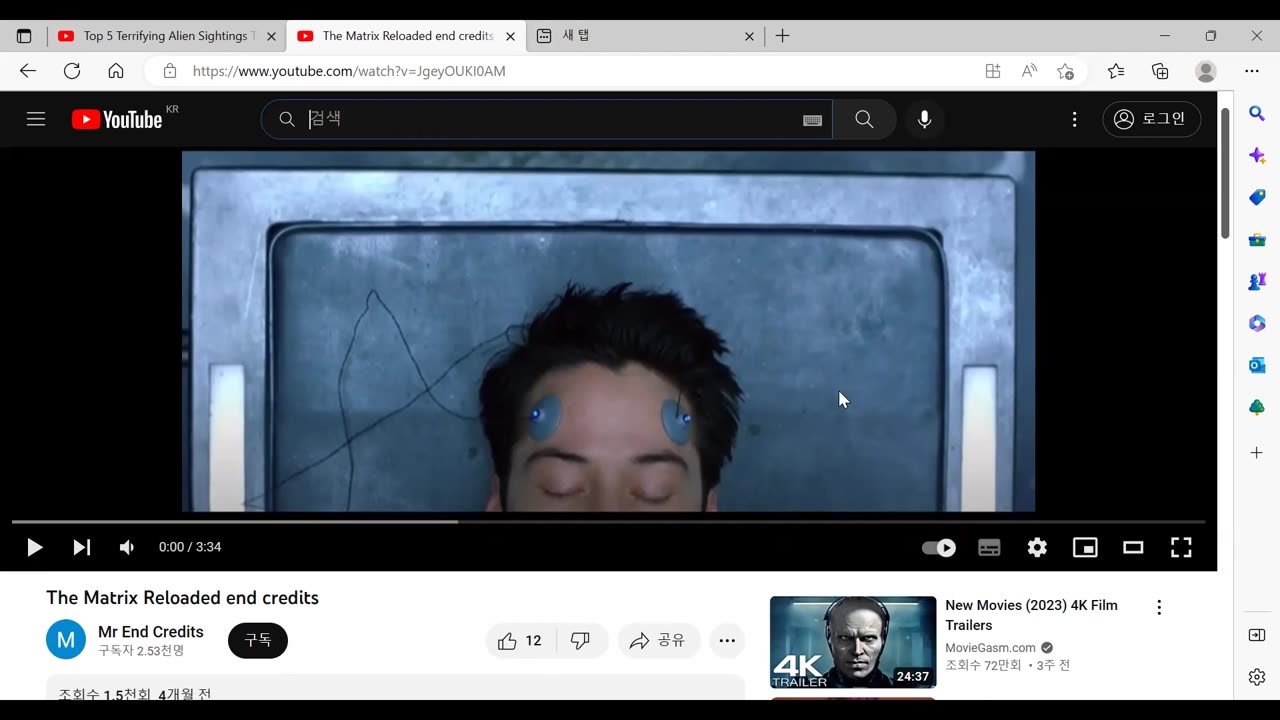The image size is (1280, 720).
Task: Like the video (12 likes)
Action: pyautogui.click(x=520, y=641)
